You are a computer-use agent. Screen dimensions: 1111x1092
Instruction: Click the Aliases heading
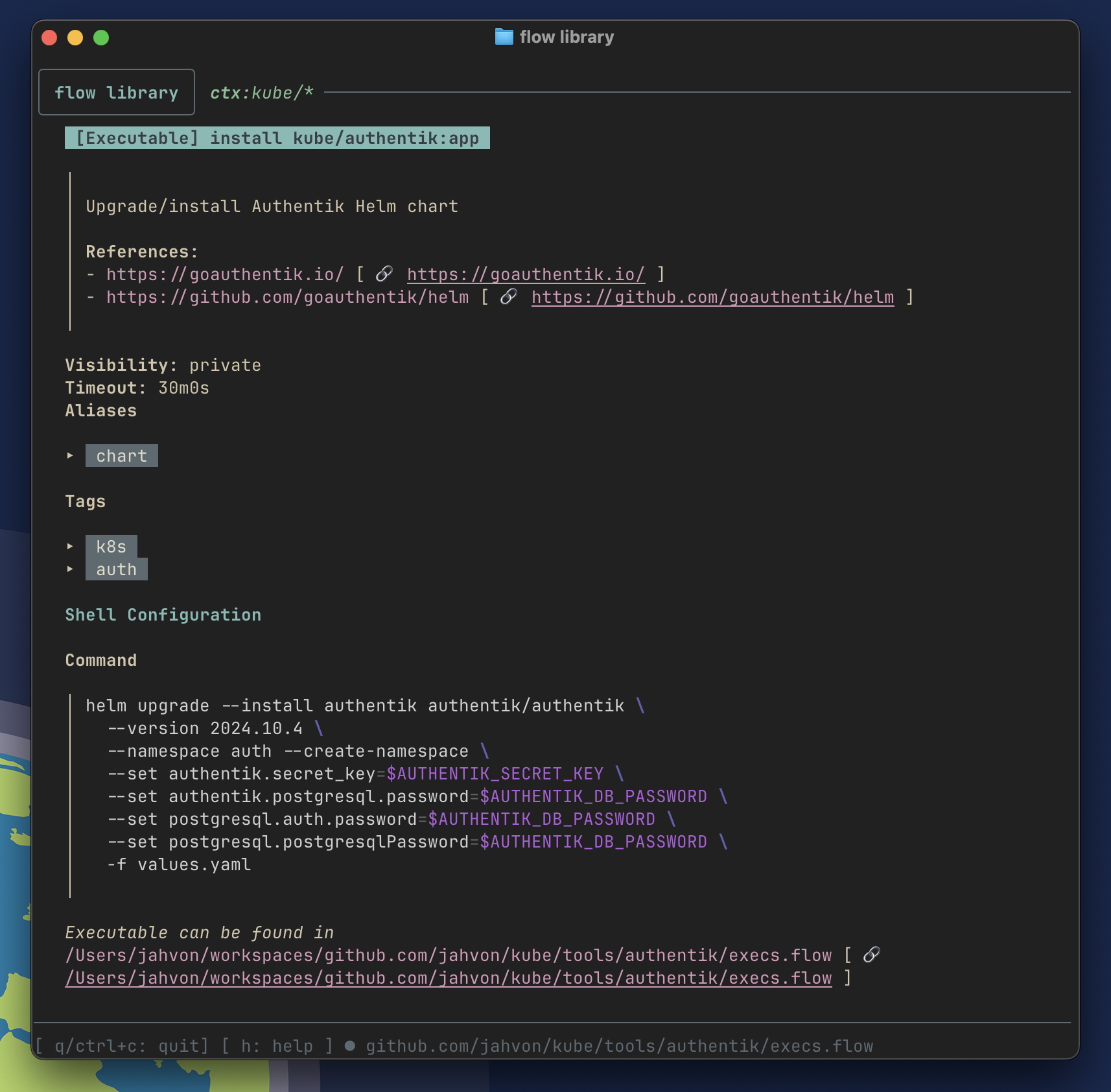point(101,410)
